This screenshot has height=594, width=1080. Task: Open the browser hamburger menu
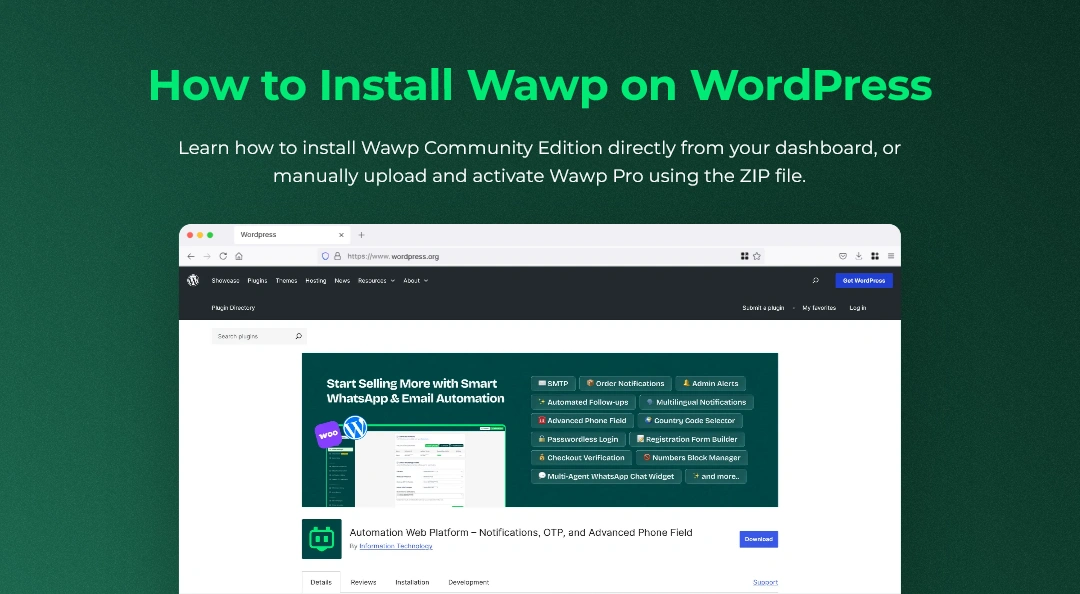[x=891, y=256]
